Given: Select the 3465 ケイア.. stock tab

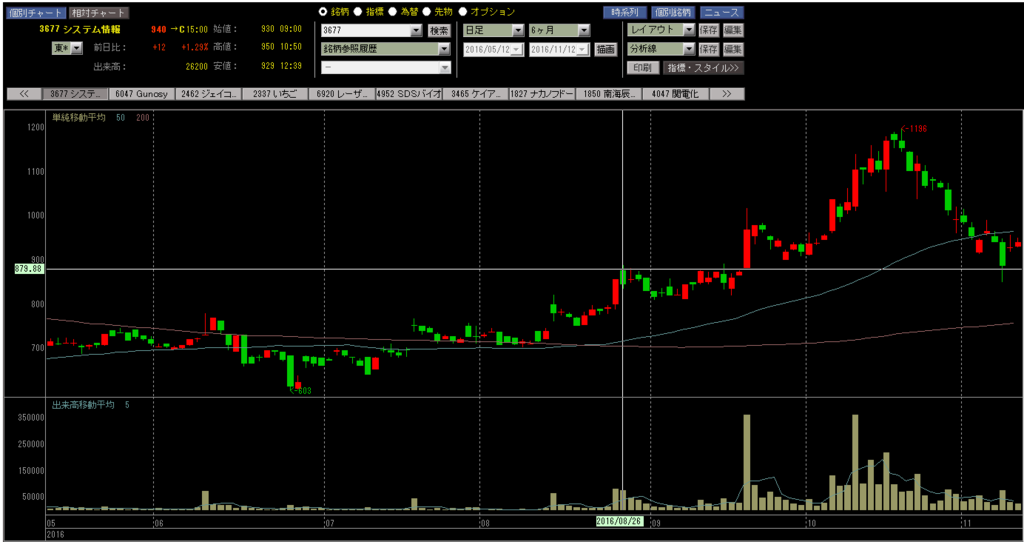Looking at the screenshot, I should 475,94.
